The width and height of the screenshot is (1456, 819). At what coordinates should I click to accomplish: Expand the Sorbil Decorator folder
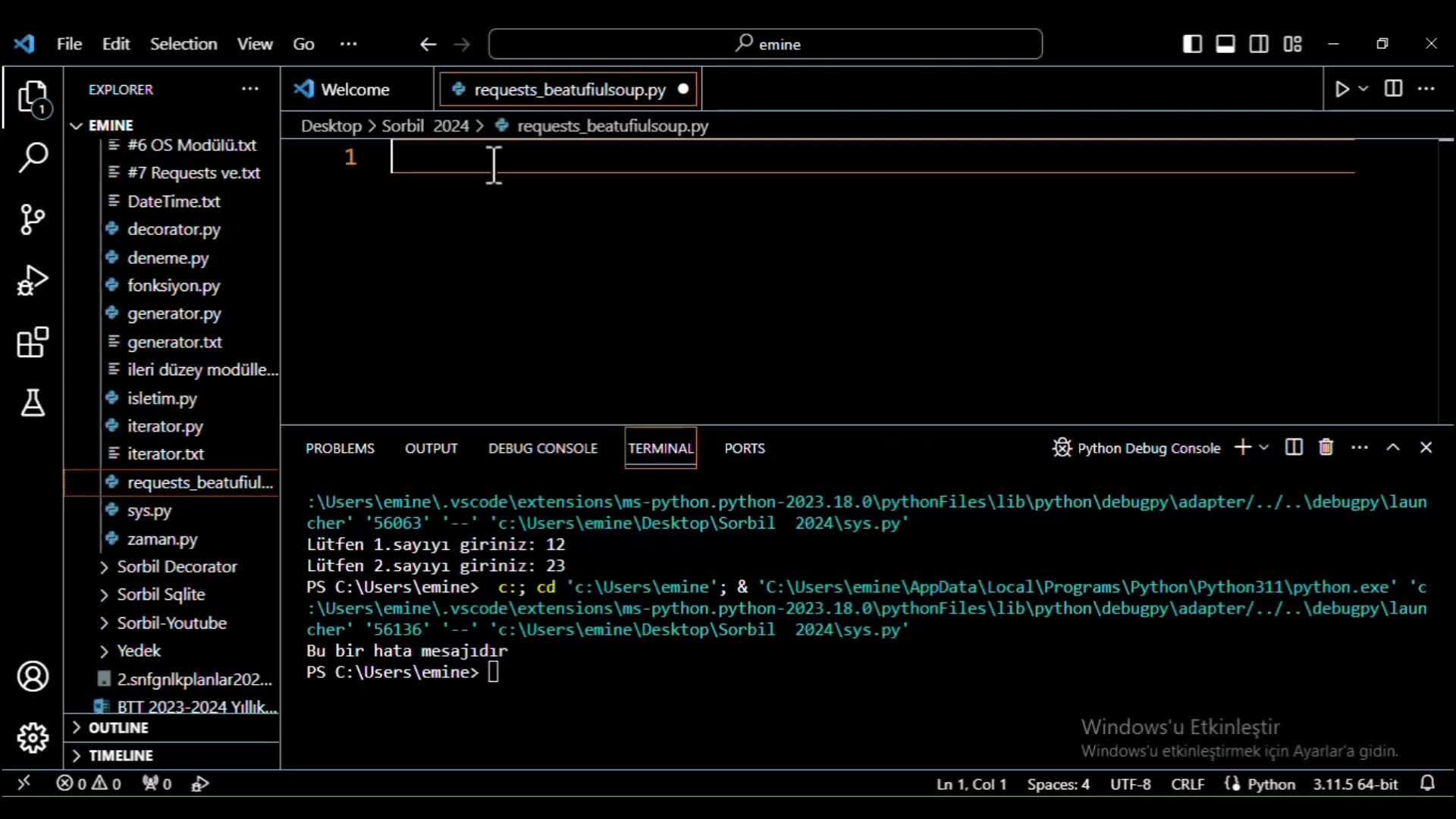pyautogui.click(x=177, y=566)
